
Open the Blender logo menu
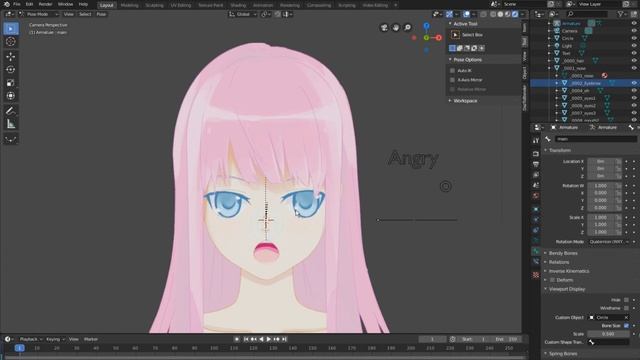[x=6, y=4]
